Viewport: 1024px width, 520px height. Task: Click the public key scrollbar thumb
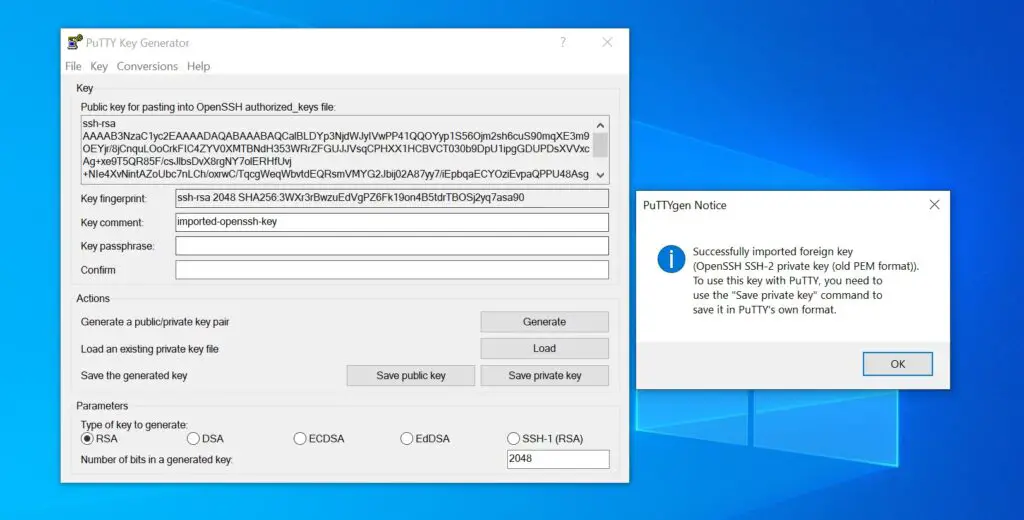click(600, 145)
